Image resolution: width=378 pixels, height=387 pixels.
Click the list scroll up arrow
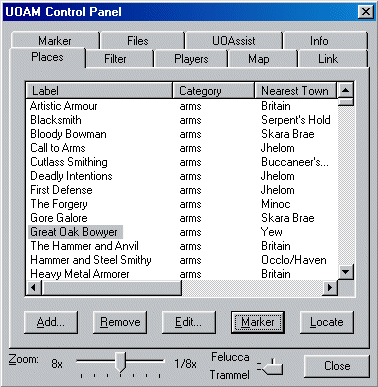345,90
